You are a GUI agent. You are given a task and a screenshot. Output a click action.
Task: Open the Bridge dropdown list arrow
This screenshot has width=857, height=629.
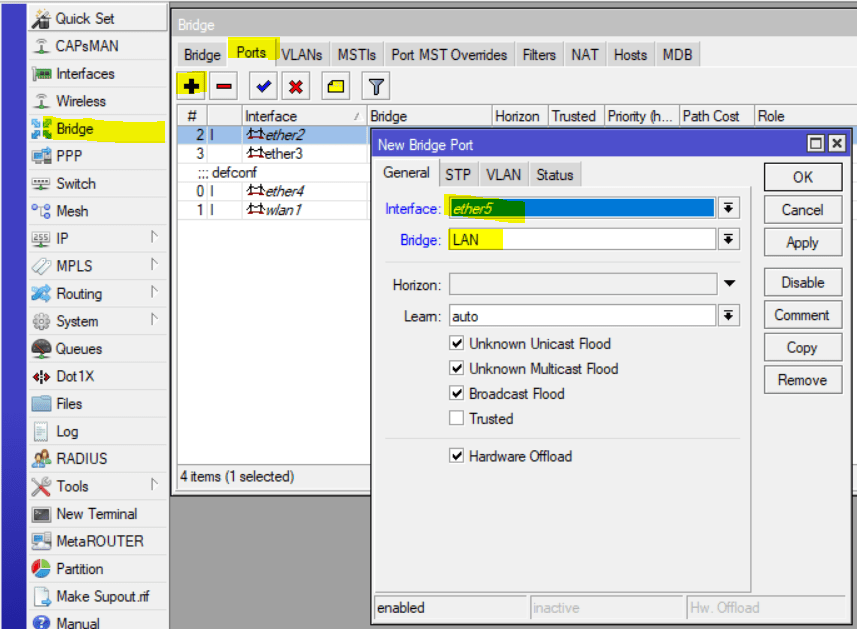[x=729, y=240]
